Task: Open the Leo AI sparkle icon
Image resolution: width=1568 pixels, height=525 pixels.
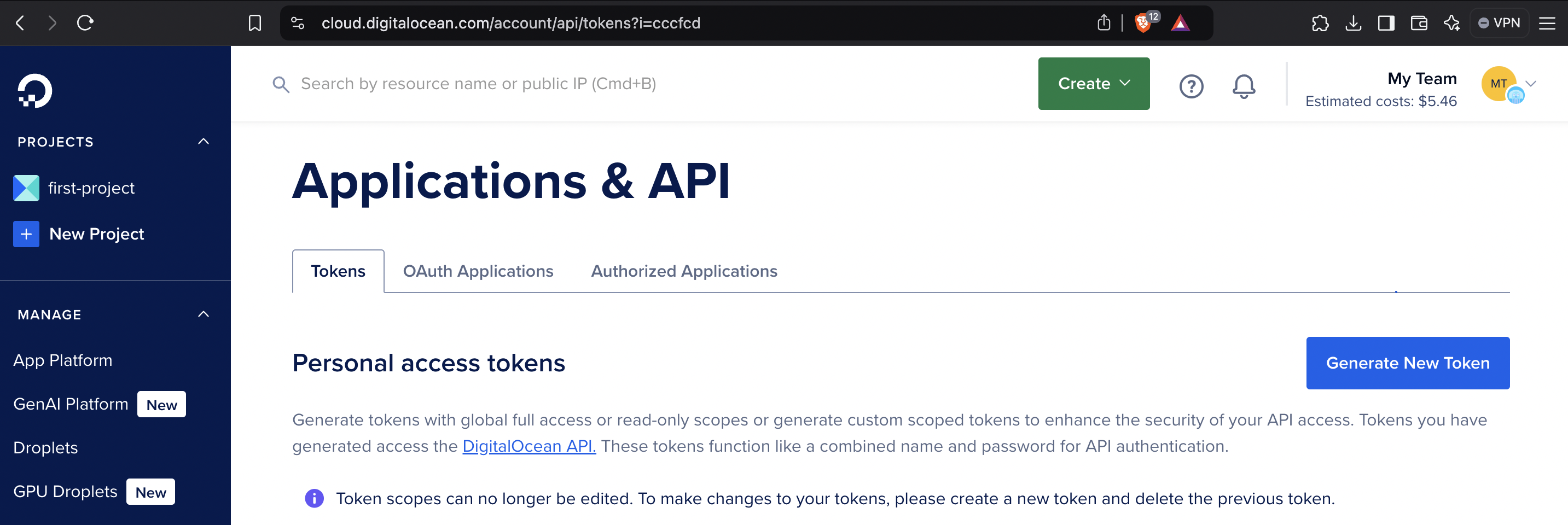Action: point(1451,23)
